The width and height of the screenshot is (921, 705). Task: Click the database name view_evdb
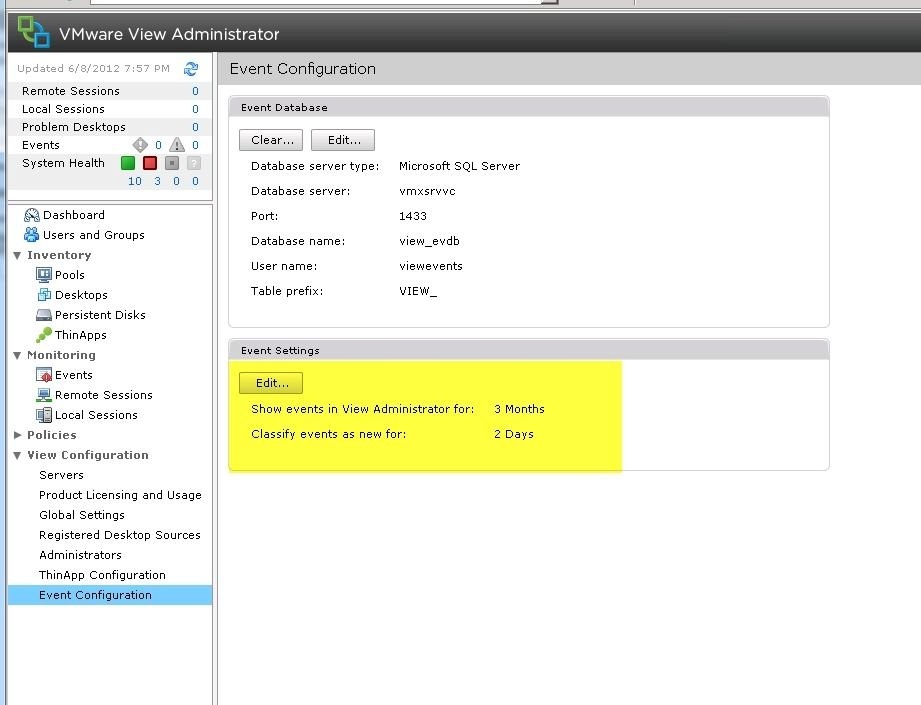tap(429, 241)
